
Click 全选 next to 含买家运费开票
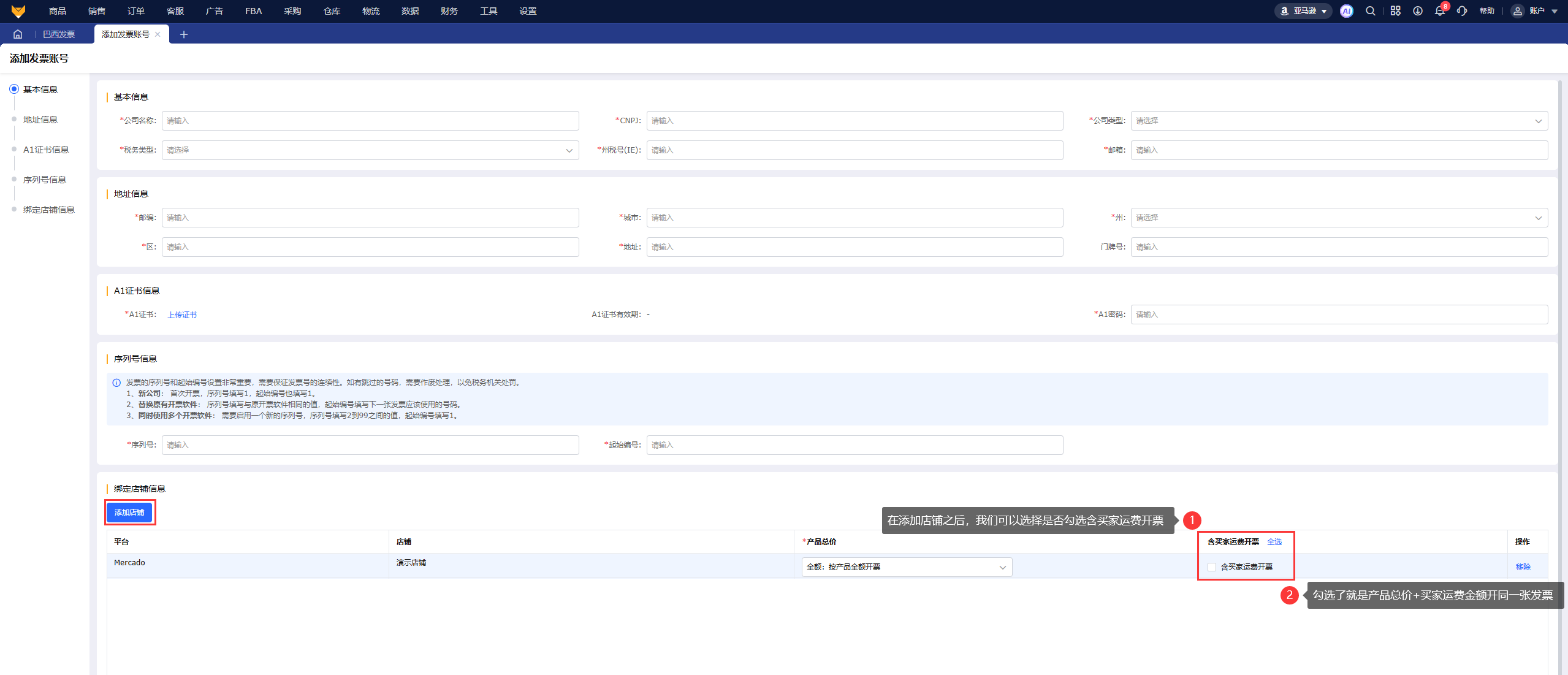[x=1274, y=542]
